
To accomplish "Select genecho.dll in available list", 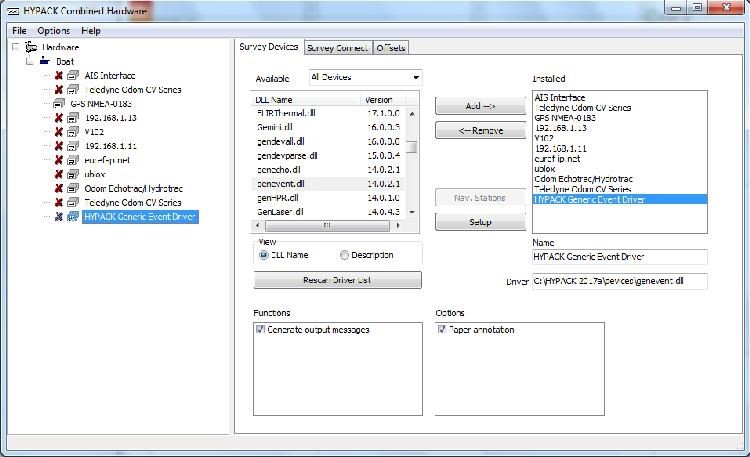I will coord(328,169).
